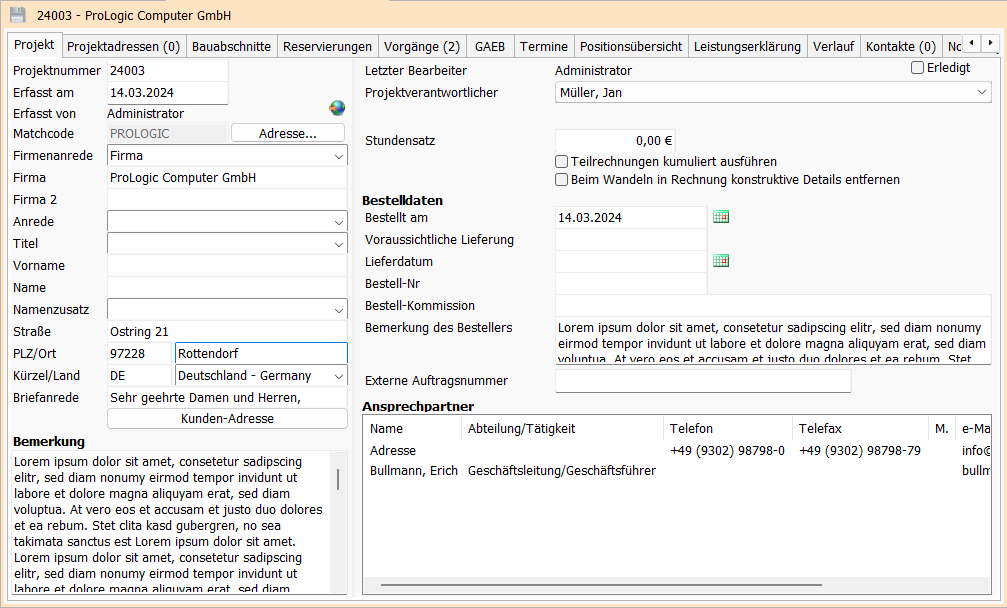The height and width of the screenshot is (608, 1007).
Task: Go to the GAEB tab
Action: [490, 47]
